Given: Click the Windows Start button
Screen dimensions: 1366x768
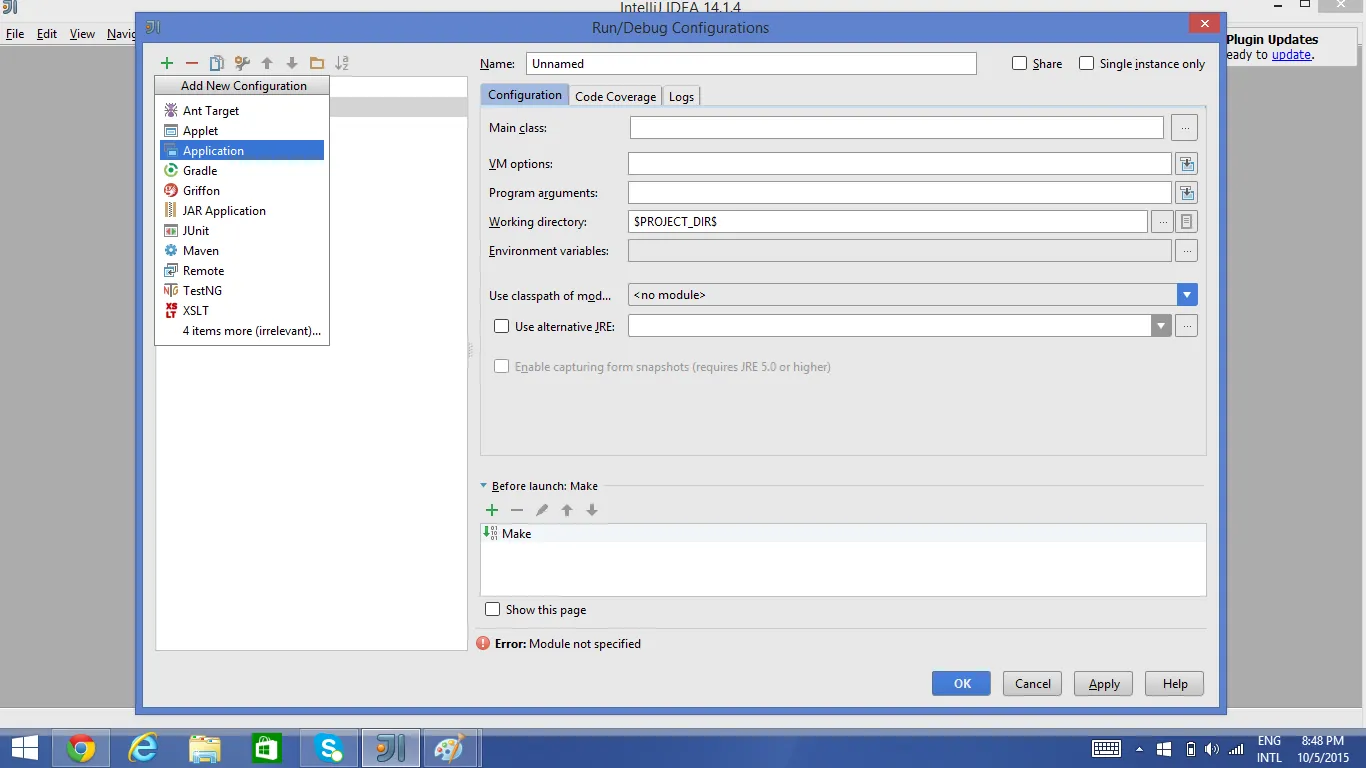Looking at the screenshot, I should (24, 748).
